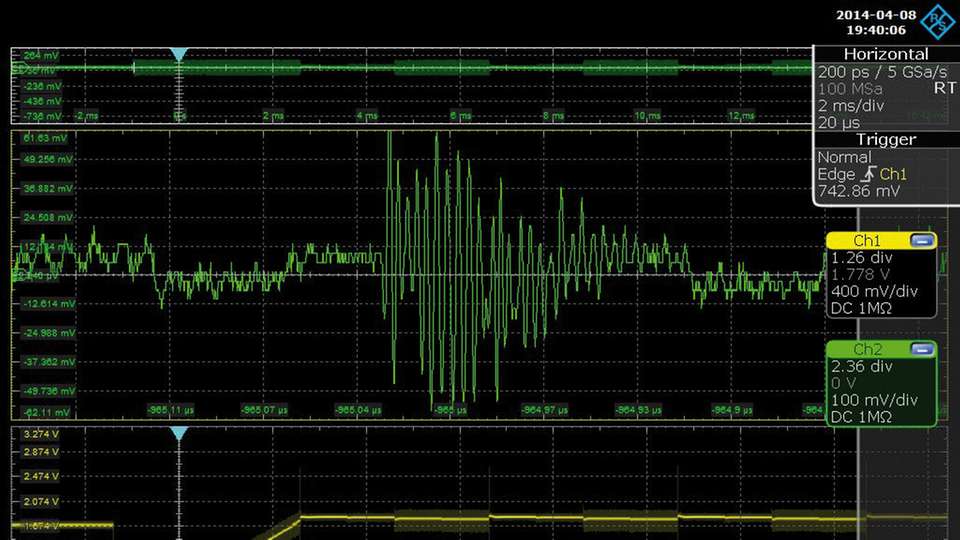The image size is (960, 540).
Task: Click the 0 V offset in Ch2
Action: tap(843, 384)
